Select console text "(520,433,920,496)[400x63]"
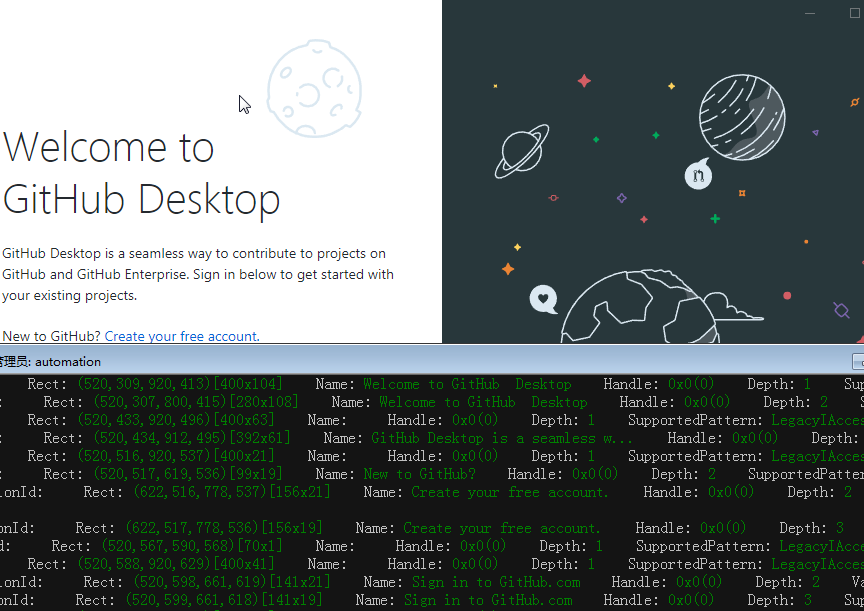864x611 pixels. pos(176,420)
